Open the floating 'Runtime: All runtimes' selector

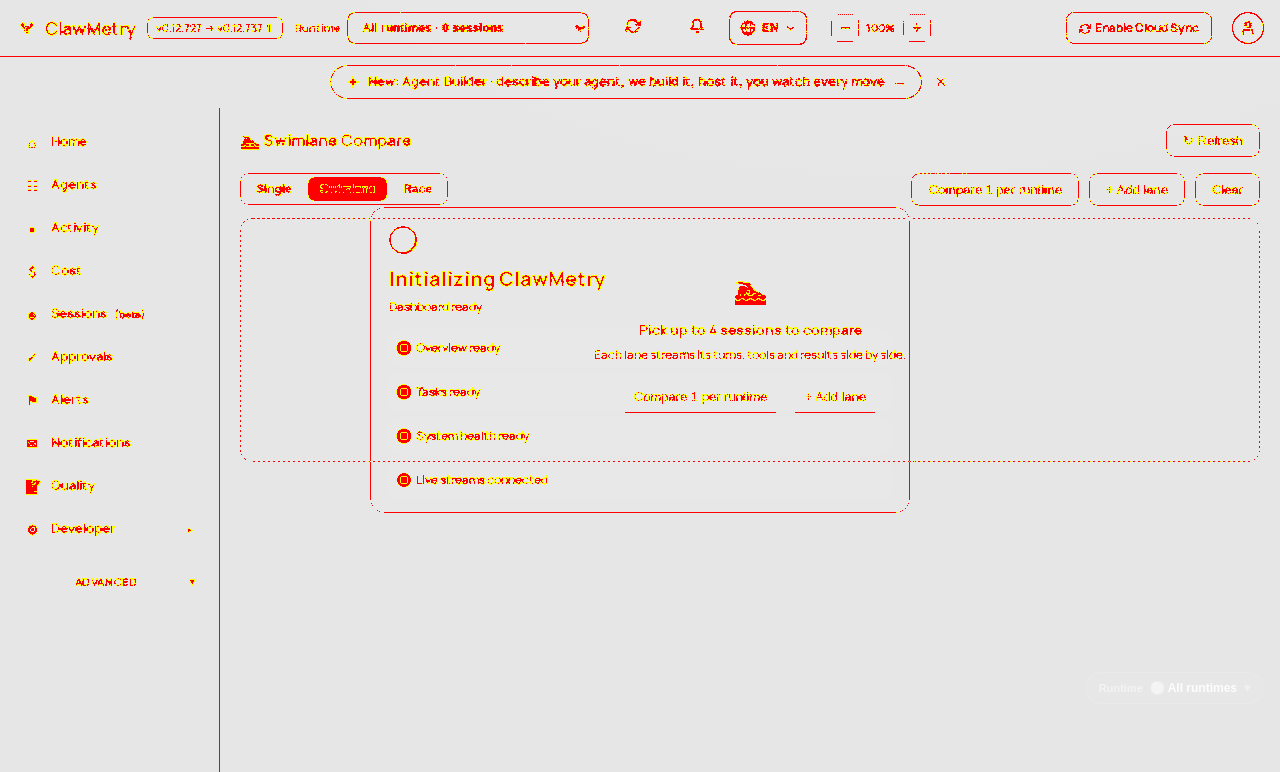pos(1174,688)
